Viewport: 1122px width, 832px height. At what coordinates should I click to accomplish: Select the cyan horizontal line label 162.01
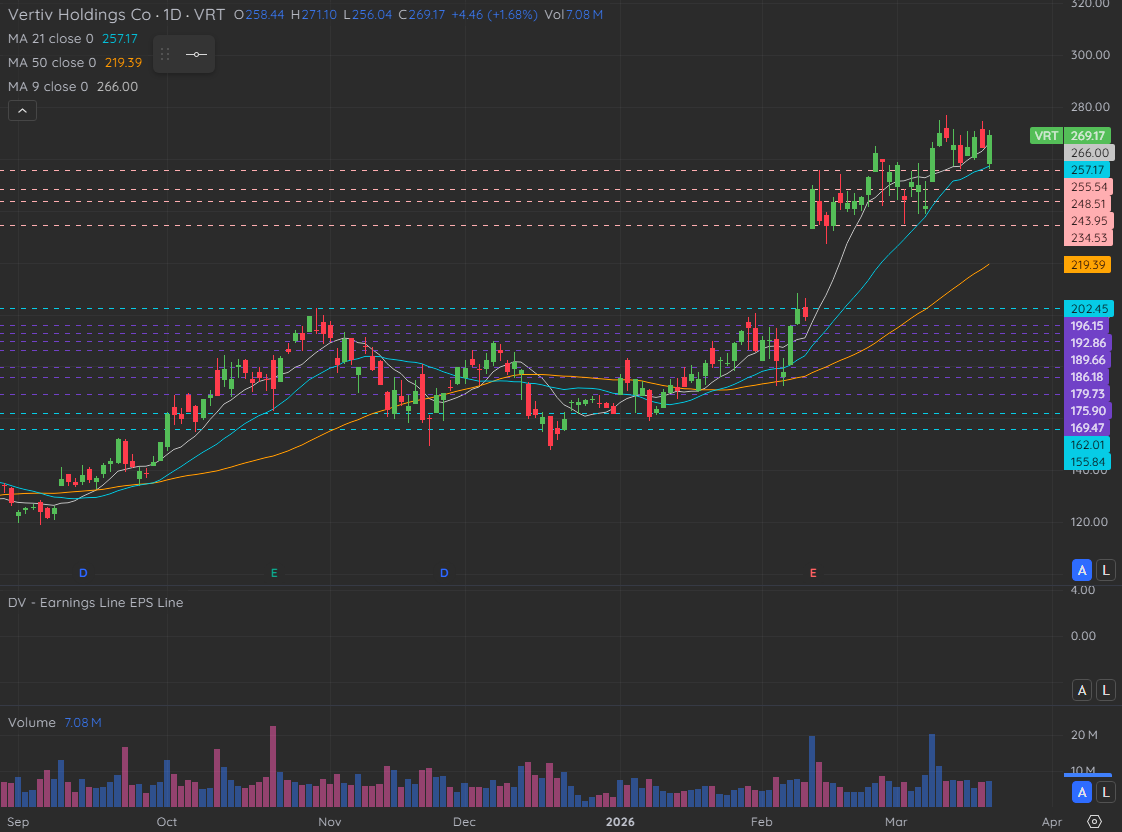(x=1089, y=445)
